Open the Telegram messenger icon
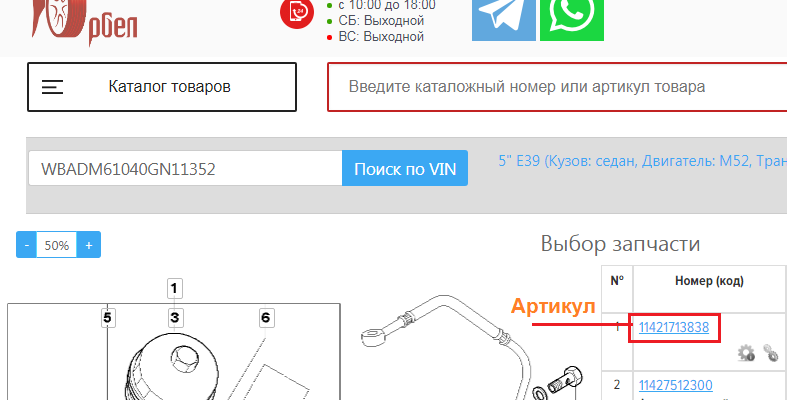The width and height of the screenshot is (787, 400). click(x=504, y=20)
